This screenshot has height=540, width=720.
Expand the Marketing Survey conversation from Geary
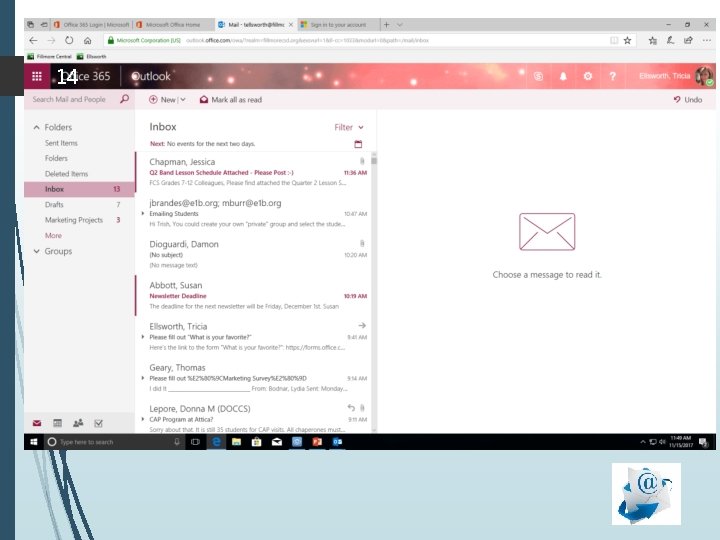143,378
